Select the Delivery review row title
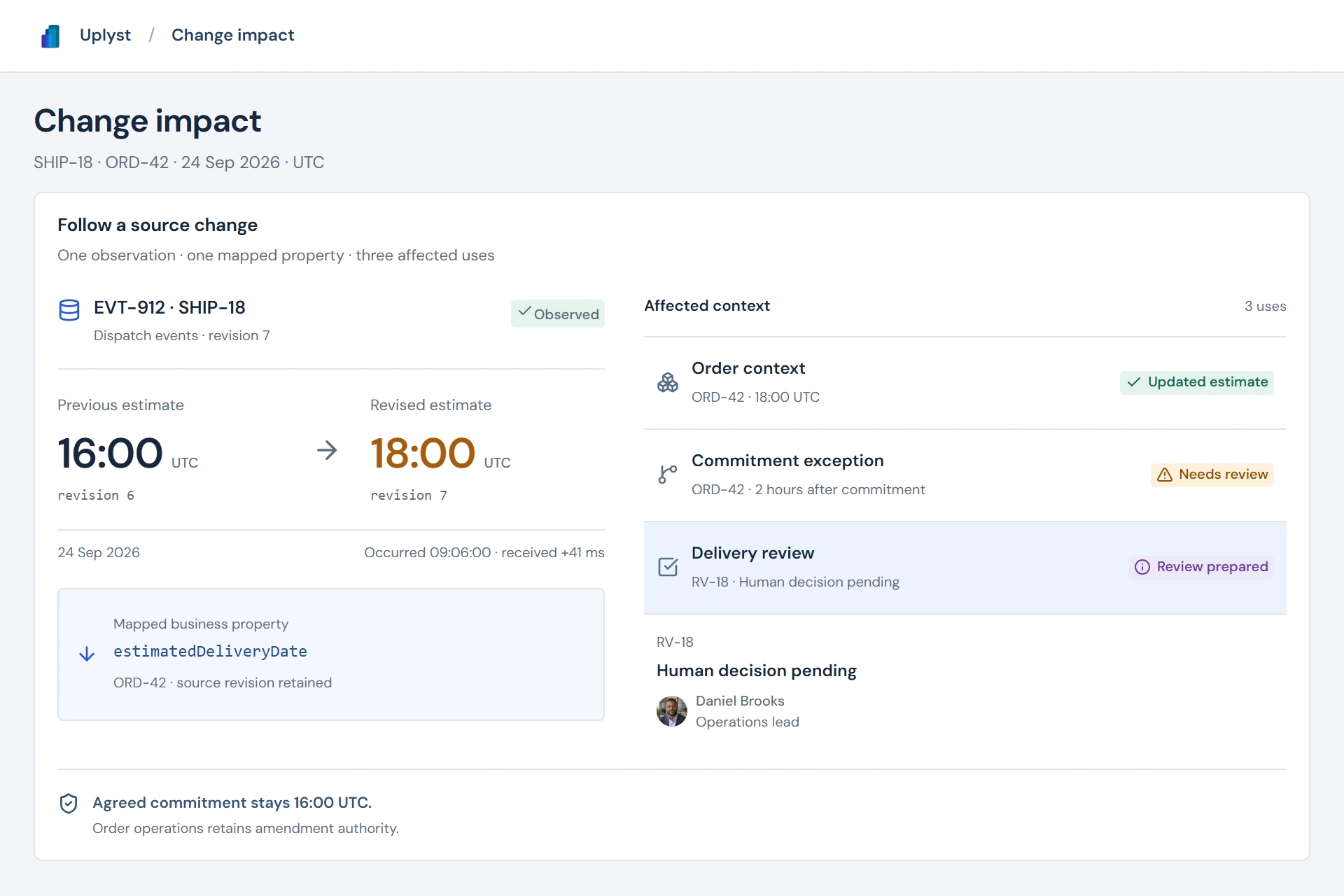The width and height of the screenshot is (1344, 896). (752, 553)
